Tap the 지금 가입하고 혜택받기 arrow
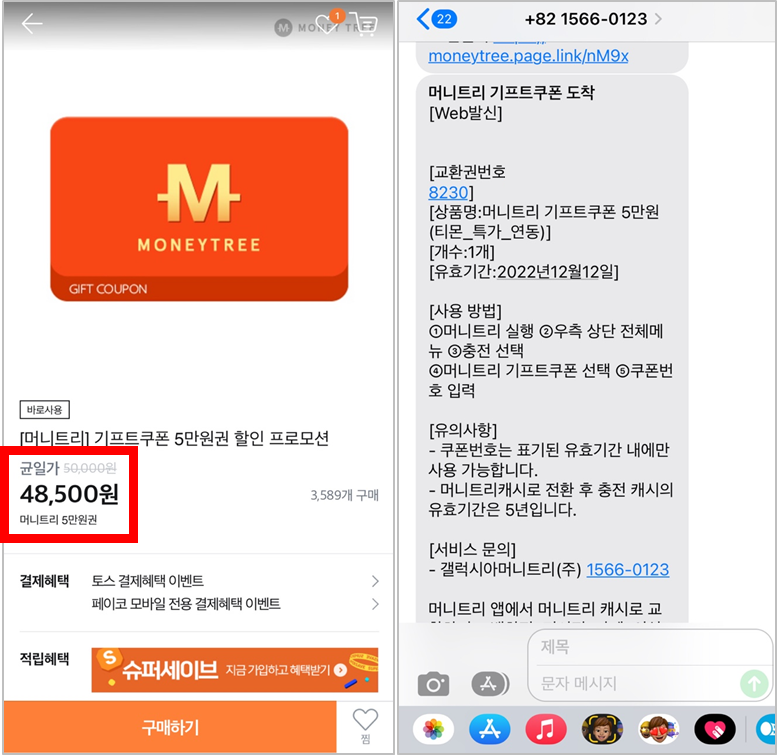Viewport: 777px width, 755px height. (x=340, y=670)
